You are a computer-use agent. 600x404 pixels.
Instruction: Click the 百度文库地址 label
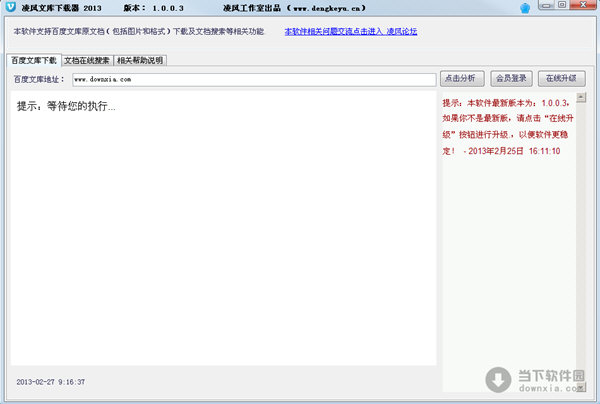click(39, 79)
